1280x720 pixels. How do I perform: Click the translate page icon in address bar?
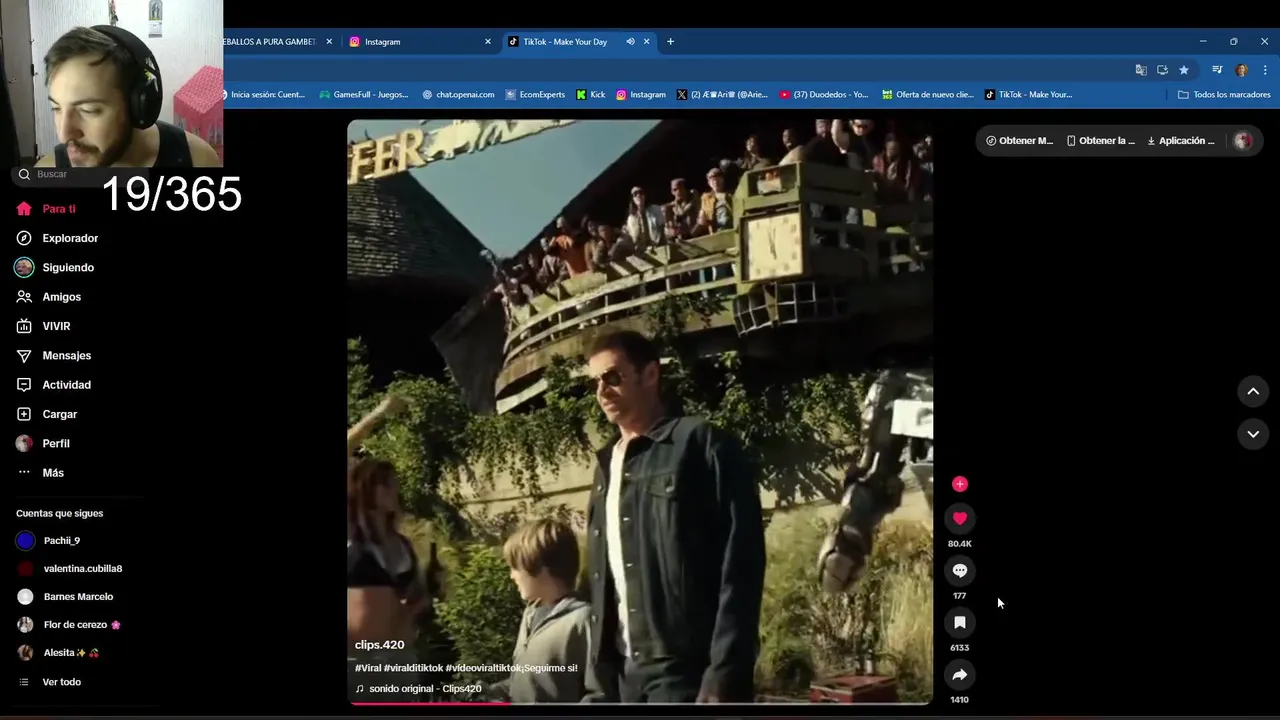click(1141, 70)
